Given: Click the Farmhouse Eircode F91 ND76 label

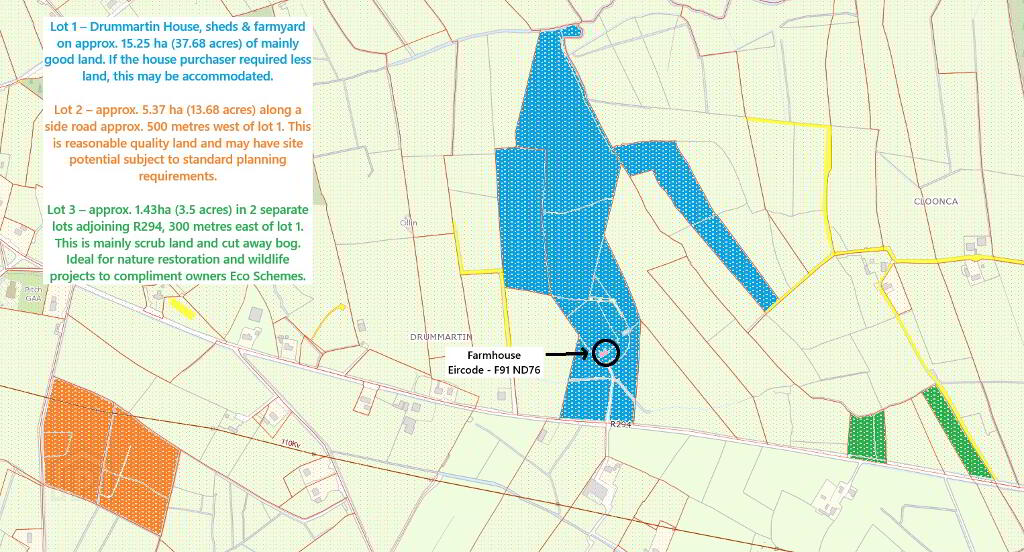Looking at the screenshot, I should click(493, 362).
